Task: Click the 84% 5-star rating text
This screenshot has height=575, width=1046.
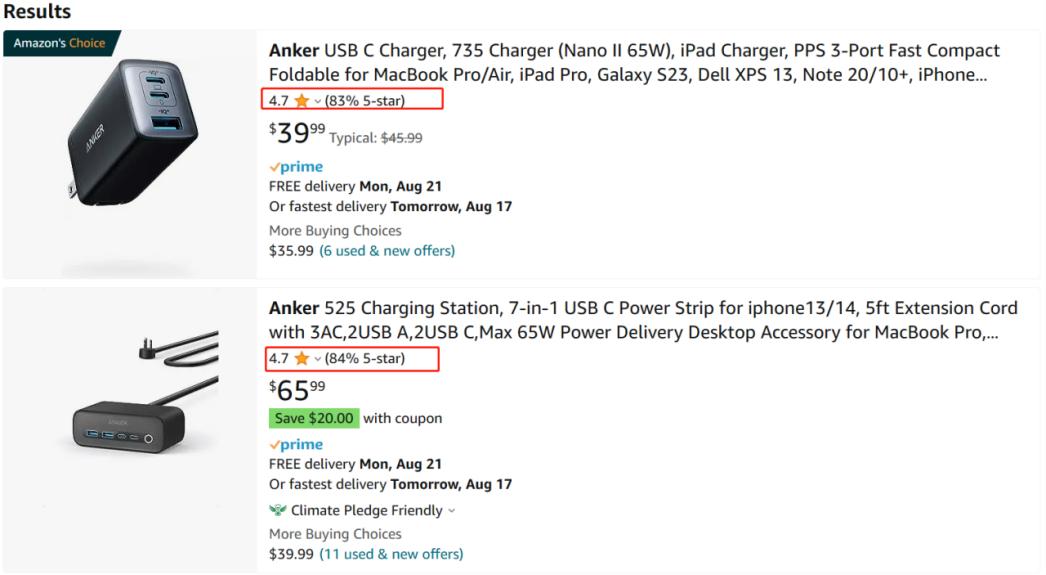Action: [365, 358]
